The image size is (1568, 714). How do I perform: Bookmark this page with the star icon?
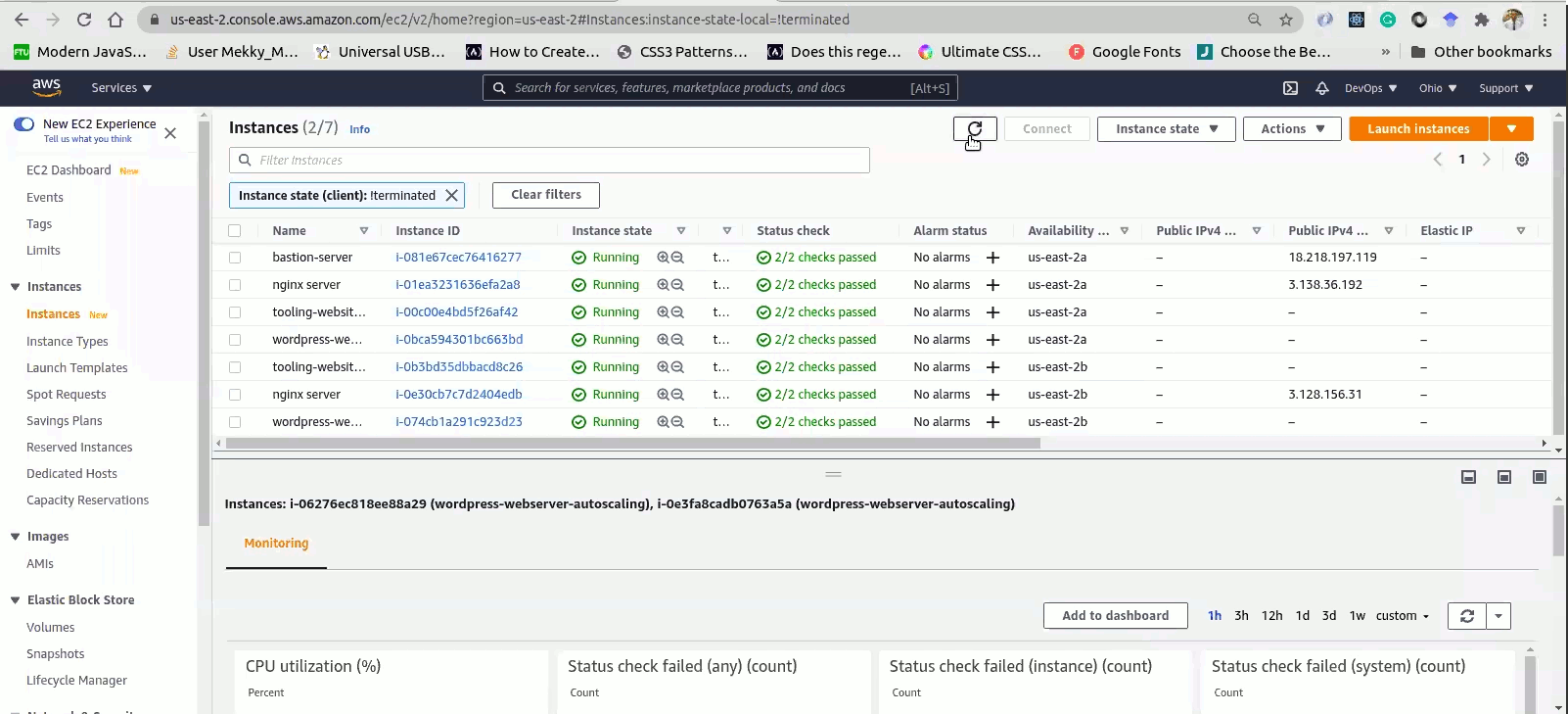tap(1286, 20)
